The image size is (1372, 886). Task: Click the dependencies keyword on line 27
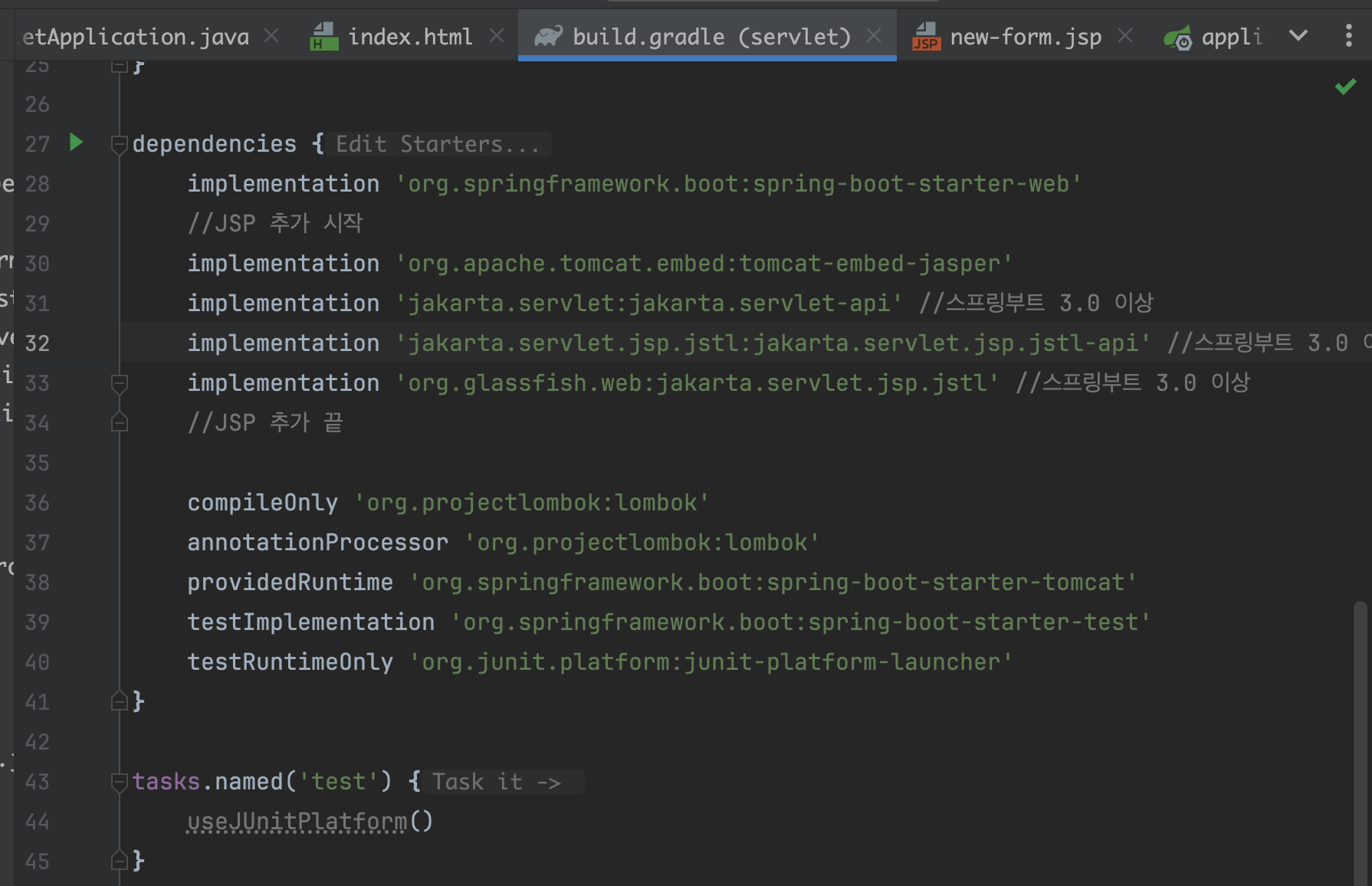click(x=215, y=144)
